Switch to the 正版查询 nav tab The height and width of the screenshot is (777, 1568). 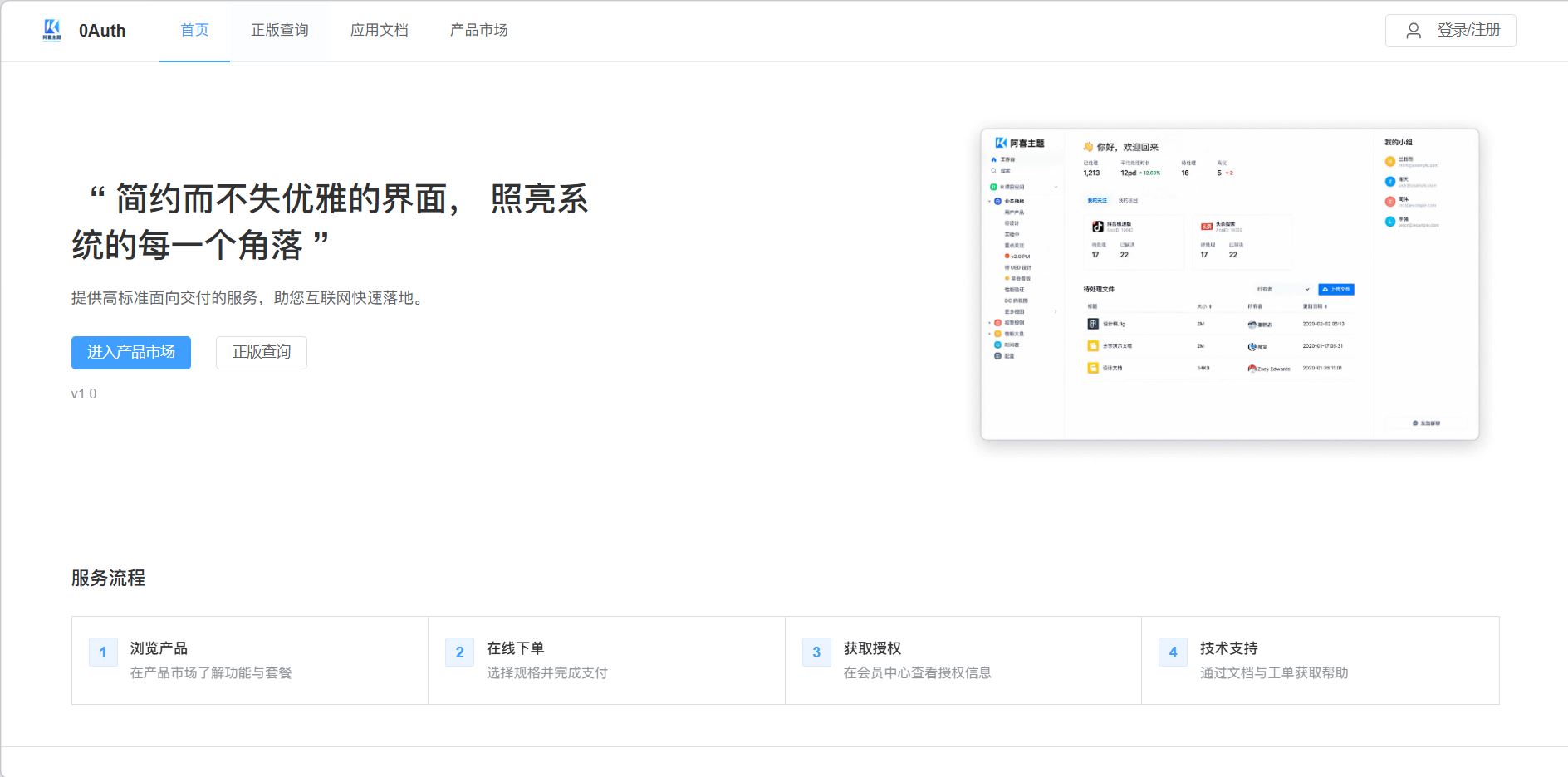[x=280, y=31]
